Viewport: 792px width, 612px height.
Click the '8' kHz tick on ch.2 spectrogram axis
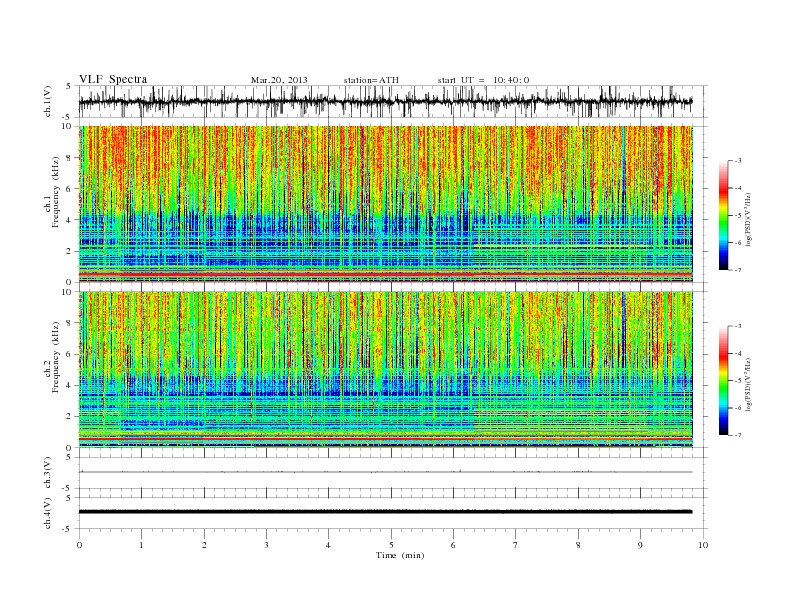(70, 323)
